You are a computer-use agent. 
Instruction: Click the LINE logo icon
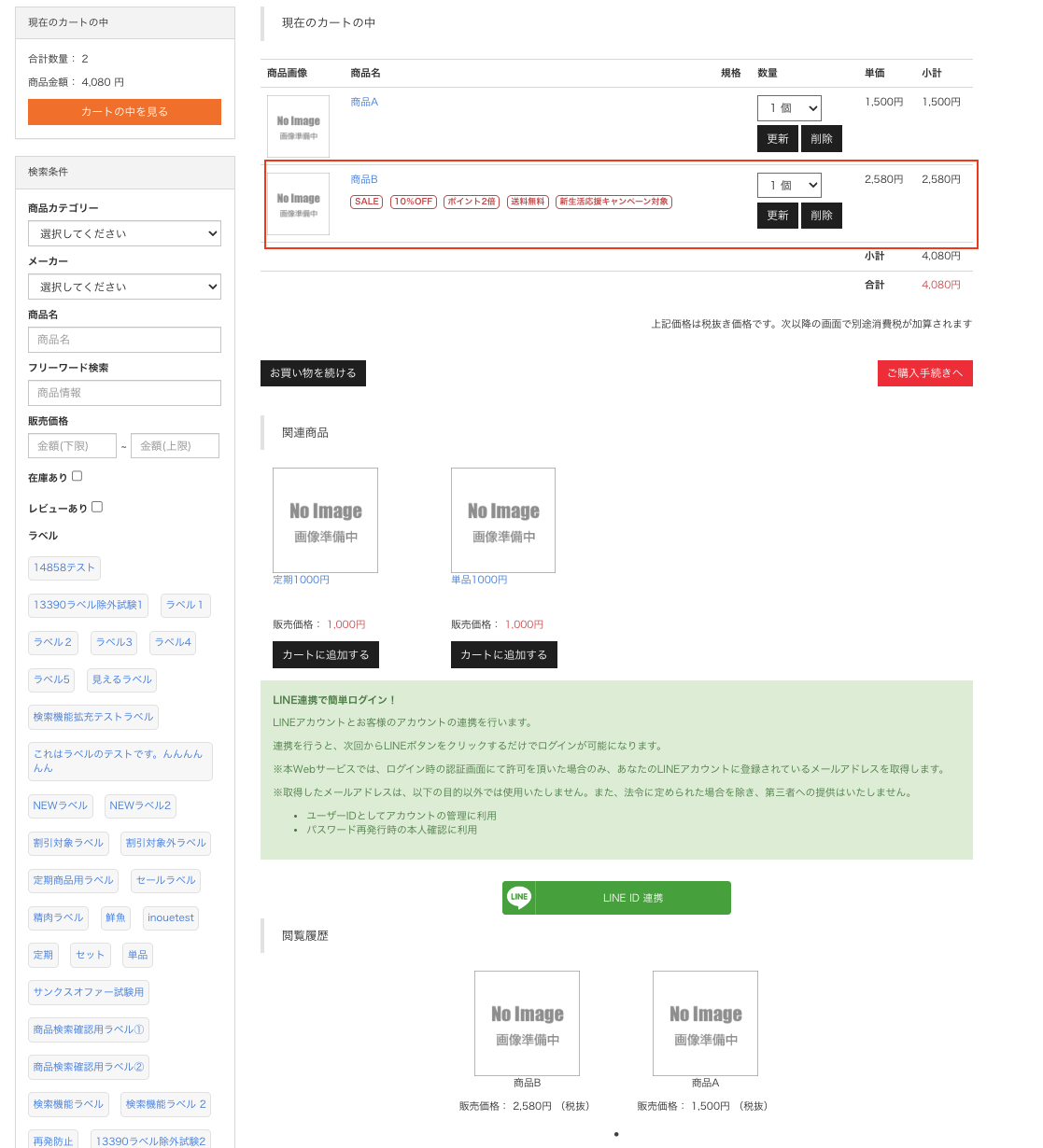tap(519, 898)
